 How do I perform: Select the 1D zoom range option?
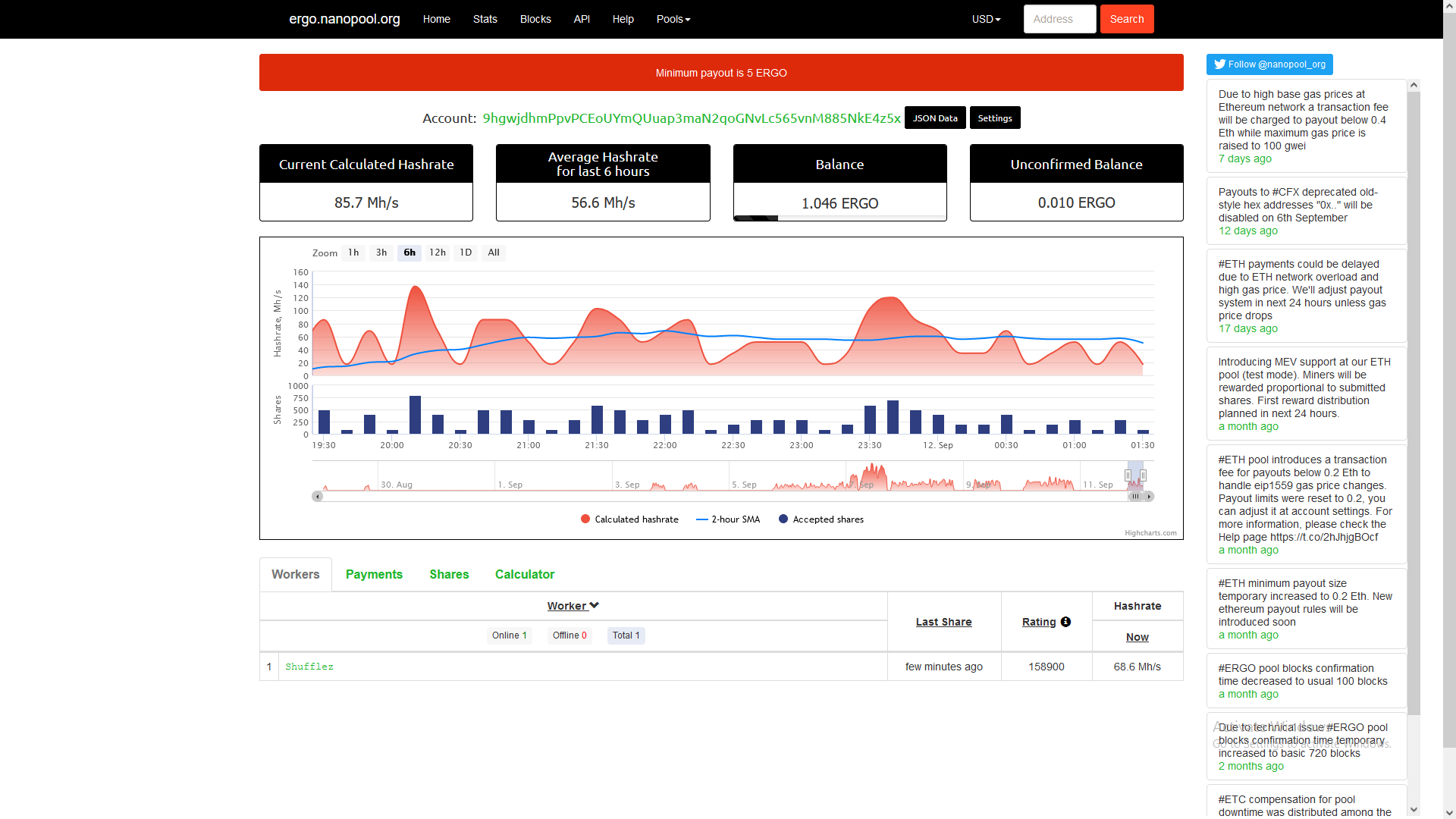point(466,253)
